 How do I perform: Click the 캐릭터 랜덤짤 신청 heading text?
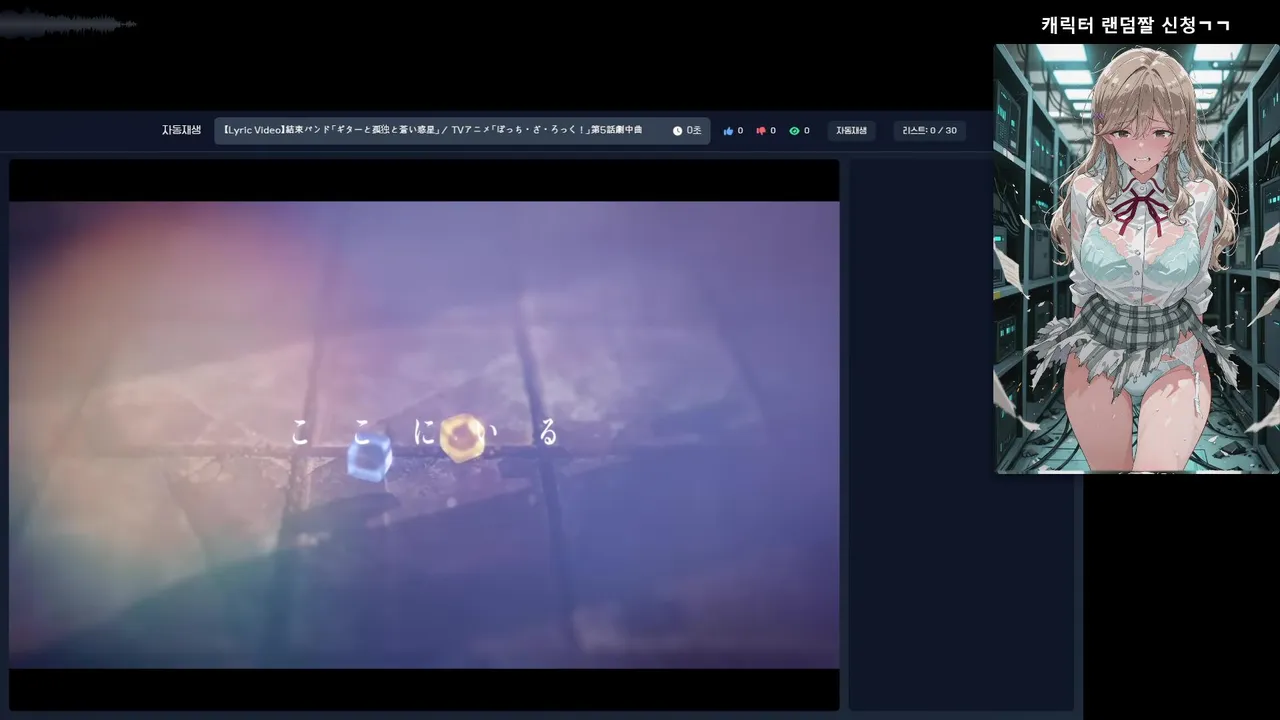point(1135,25)
